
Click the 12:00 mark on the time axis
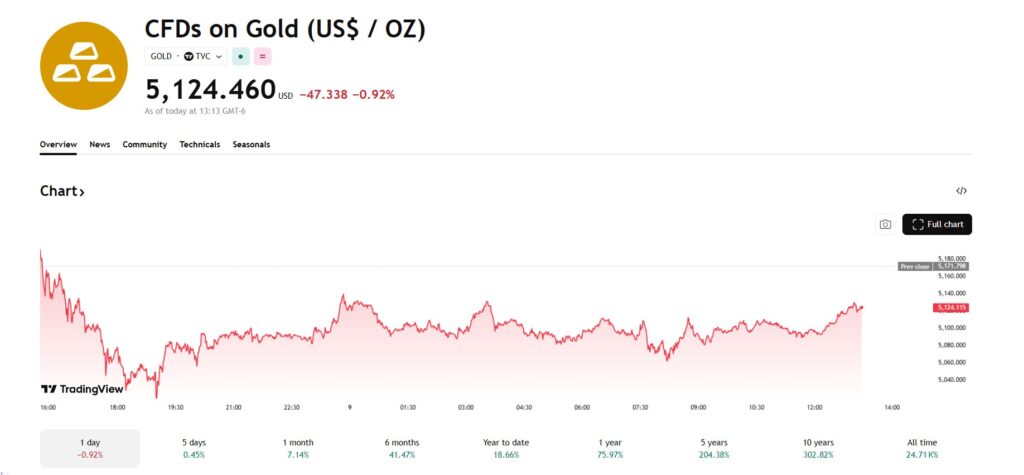815,408
